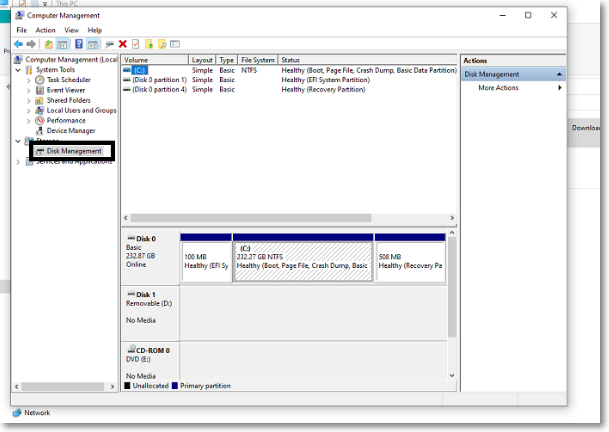Open the View menu
Image resolution: width=609 pixels, height=432 pixels.
click(x=71, y=30)
